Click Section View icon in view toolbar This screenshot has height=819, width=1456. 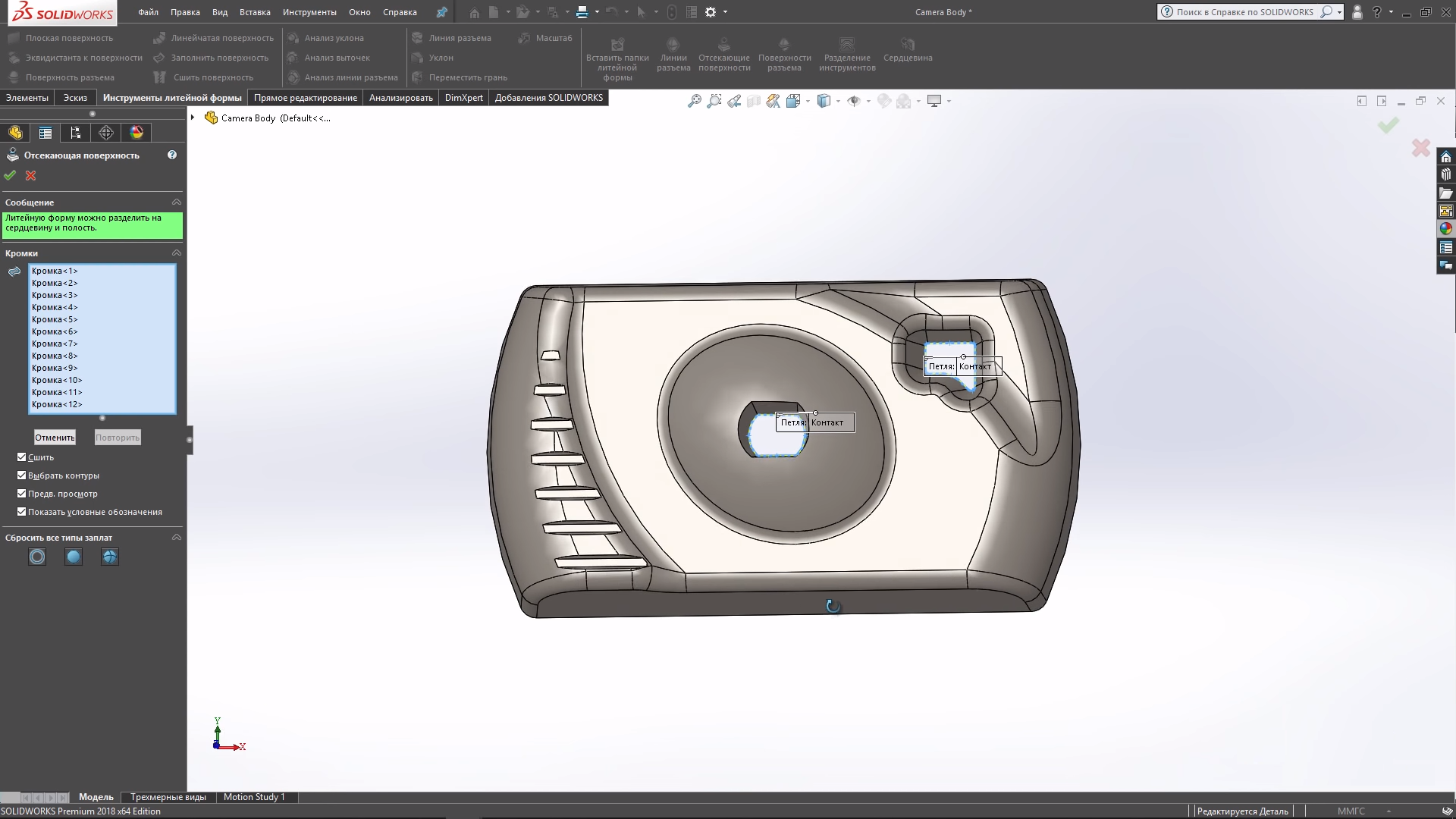point(753,101)
